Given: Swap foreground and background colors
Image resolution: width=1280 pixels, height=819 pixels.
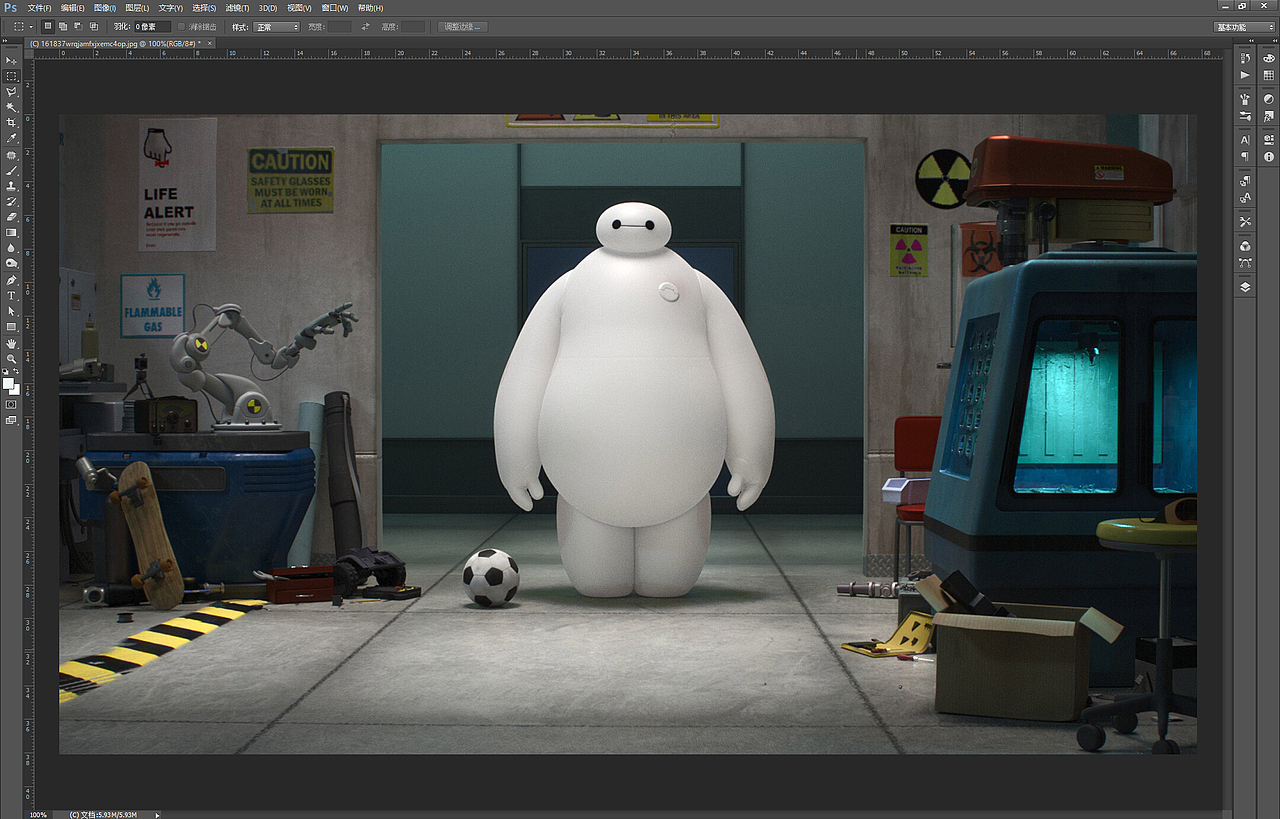Looking at the screenshot, I should coord(17,372).
